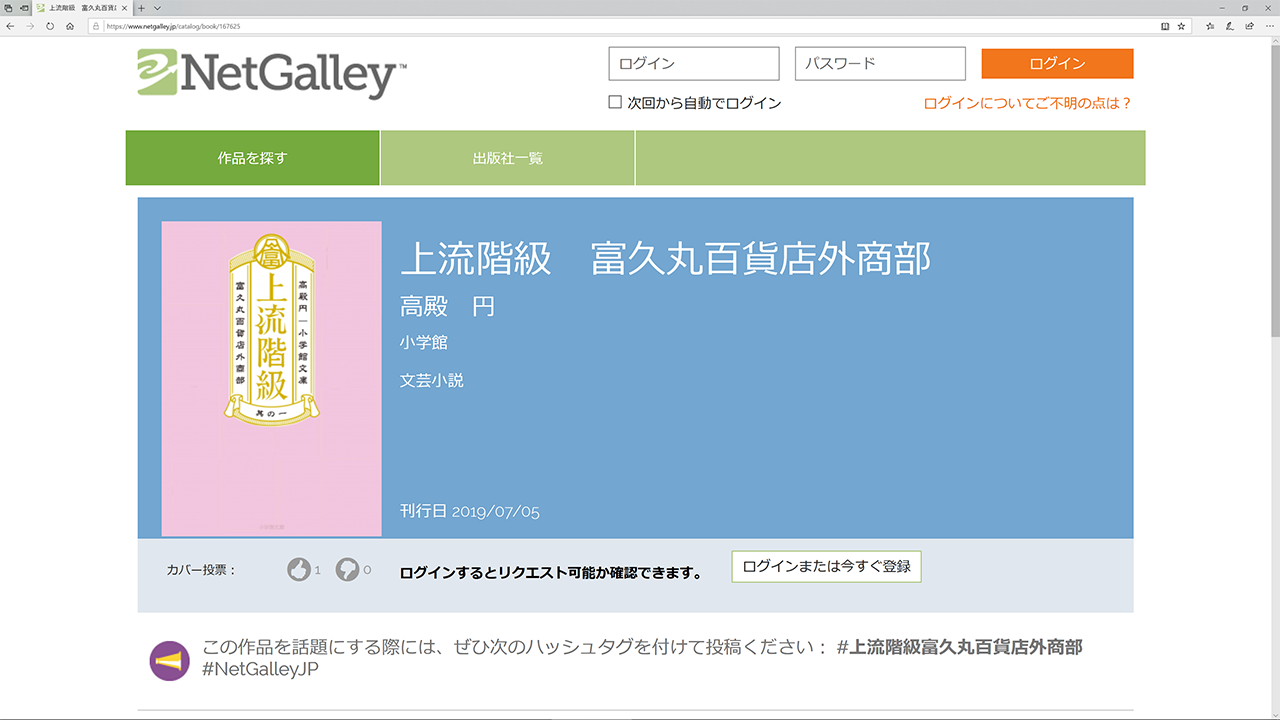The height and width of the screenshot is (720, 1280).
Task: Open reading view book icon
Action: (1165, 26)
